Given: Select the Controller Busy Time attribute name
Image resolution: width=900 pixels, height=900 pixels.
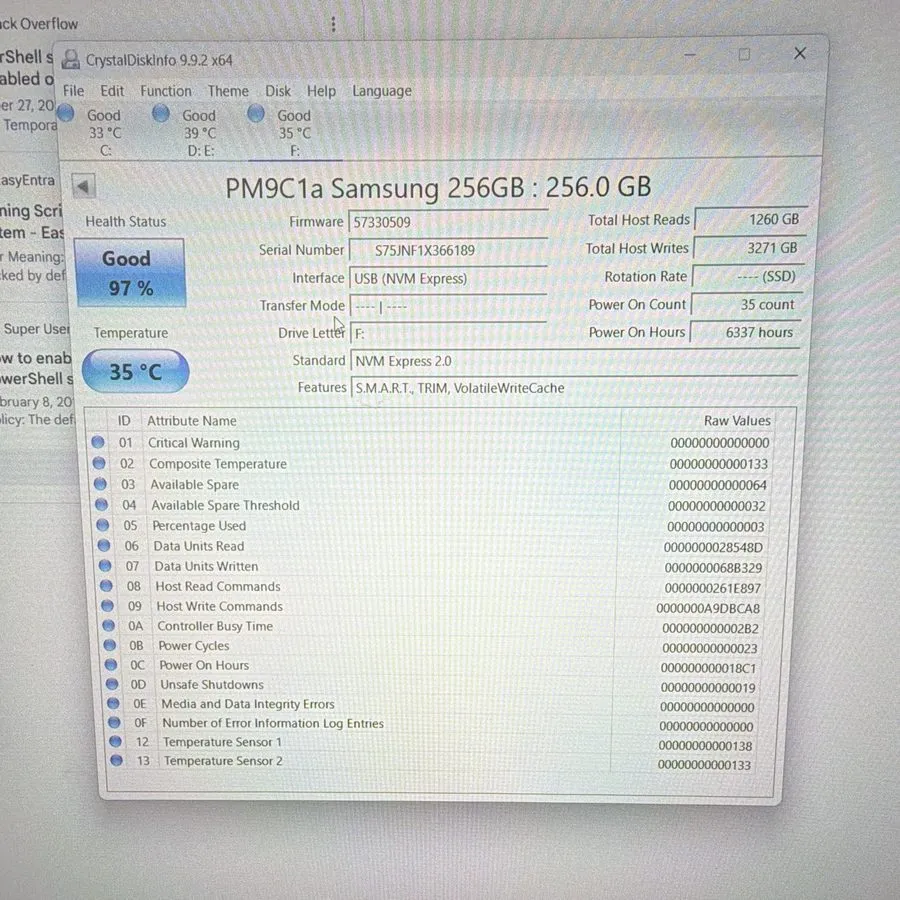Looking at the screenshot, I should coord(215,626).
